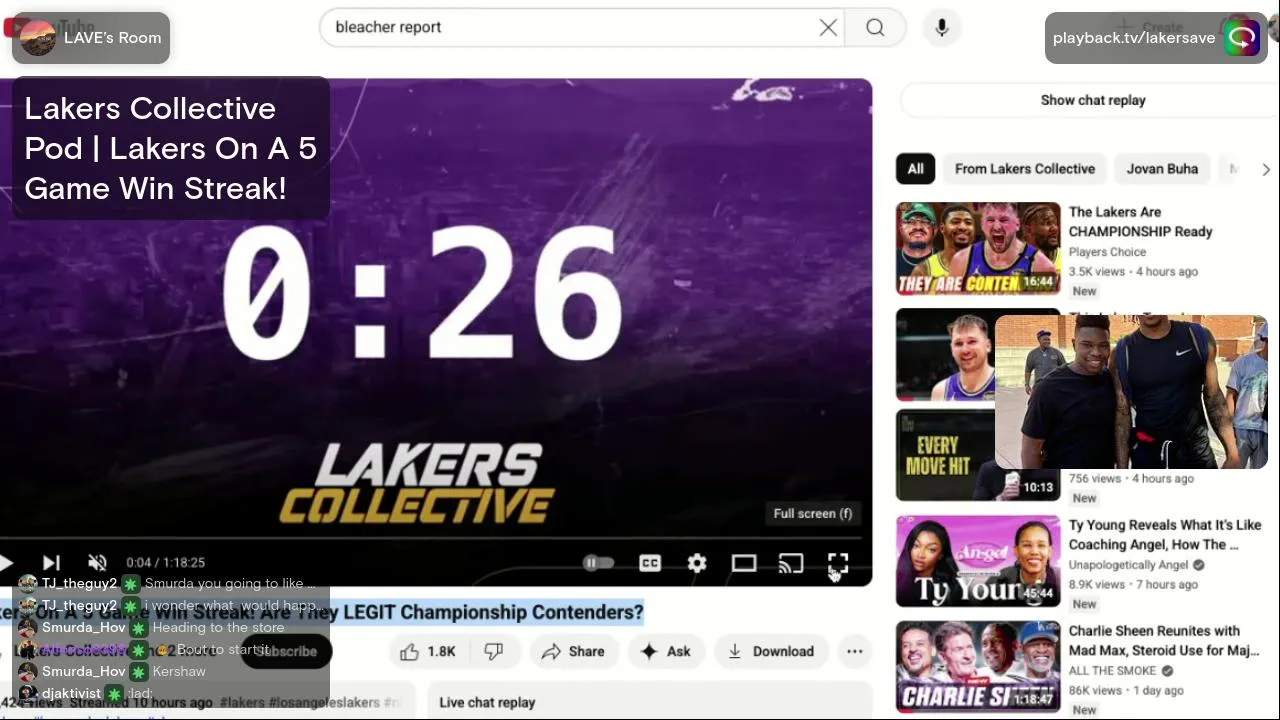Open Ty Young Reveals What It's Like title

[x=1165, y=534]
